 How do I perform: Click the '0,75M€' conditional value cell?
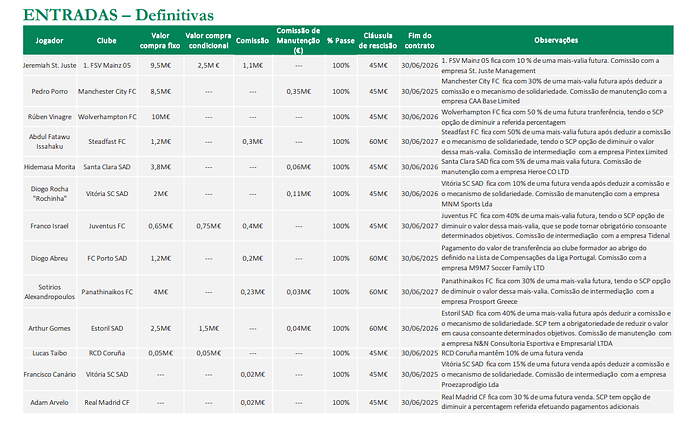pos(208,226)
